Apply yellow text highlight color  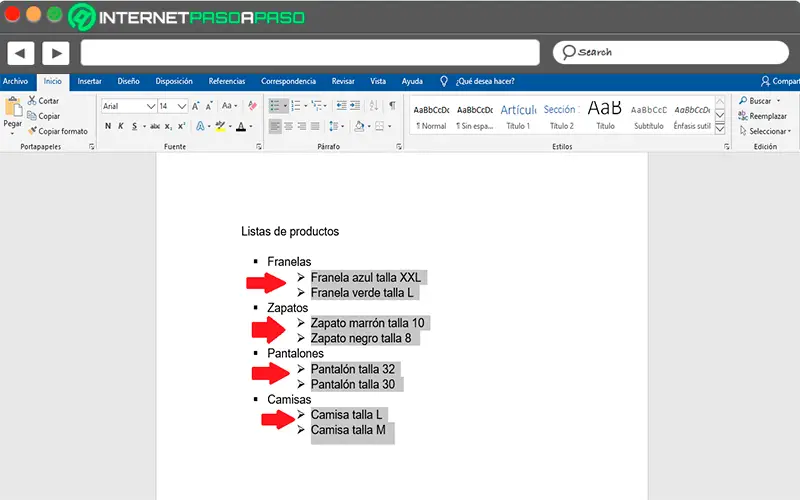click(x=220, y=126)
